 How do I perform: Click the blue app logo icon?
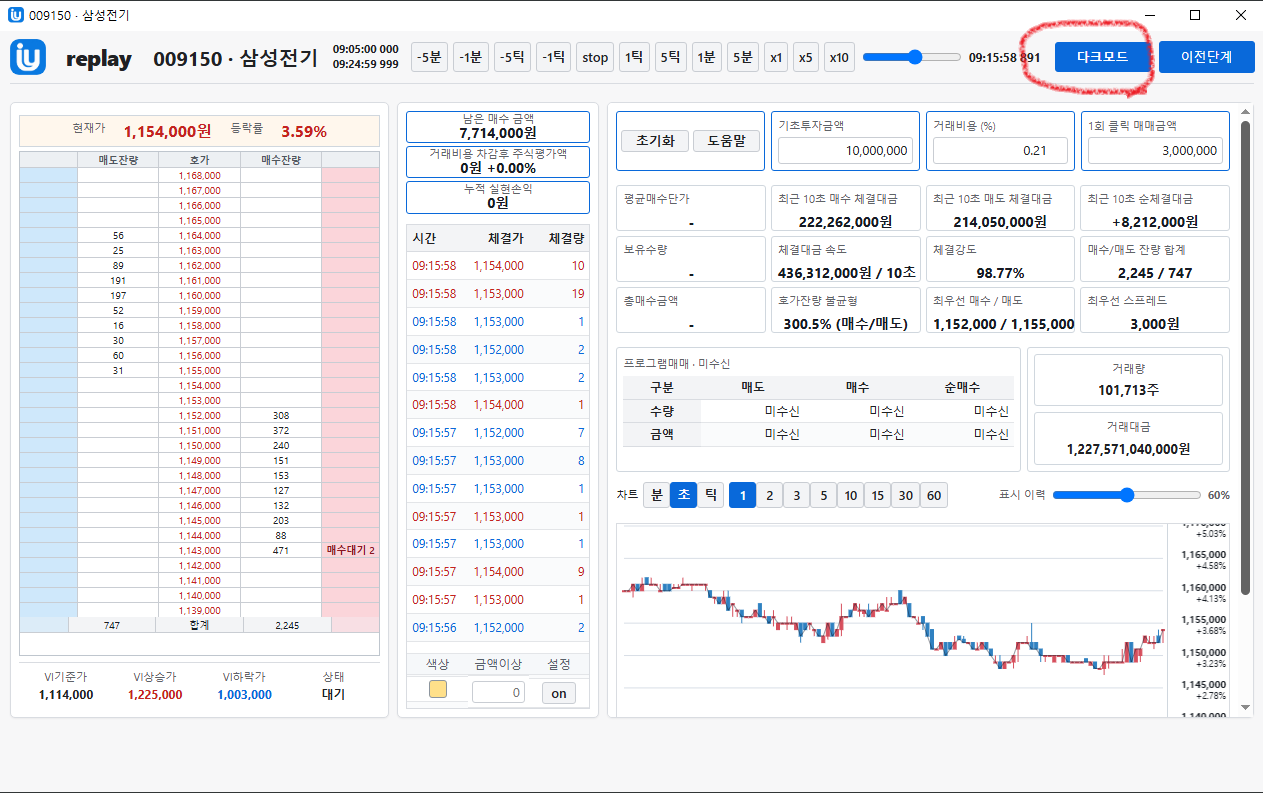(x=28, y=57)
